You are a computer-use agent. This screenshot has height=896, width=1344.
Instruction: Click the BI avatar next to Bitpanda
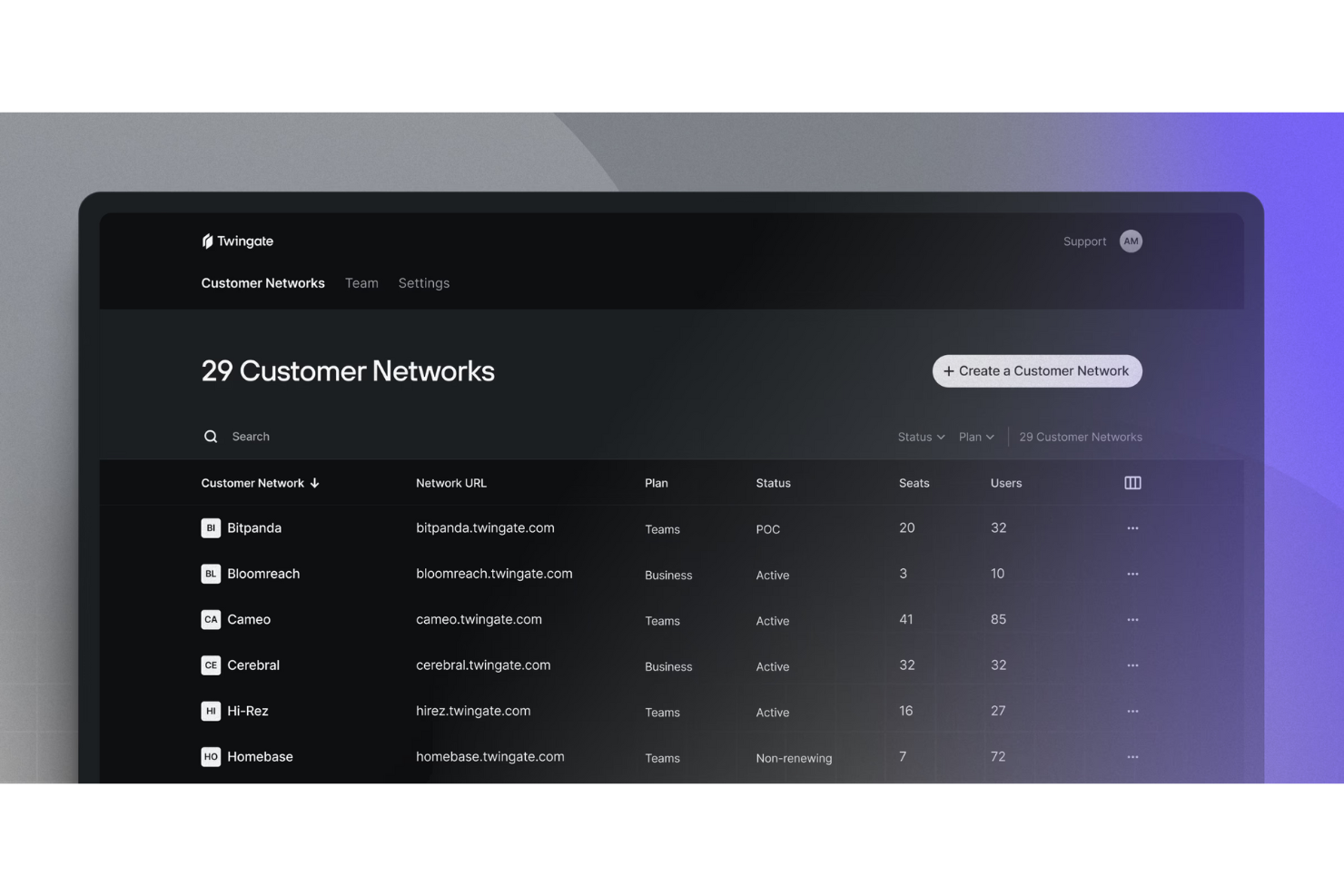[x=211, y=527]
